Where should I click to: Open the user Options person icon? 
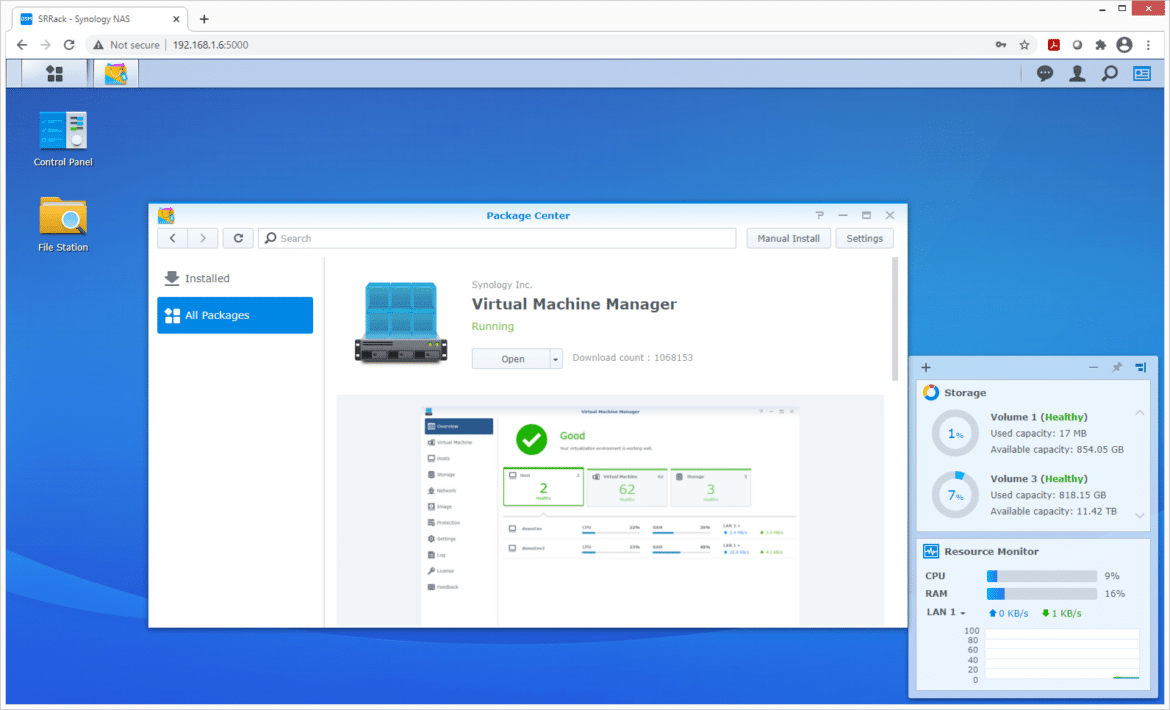pyautogui.click(x=1077, y=73)
